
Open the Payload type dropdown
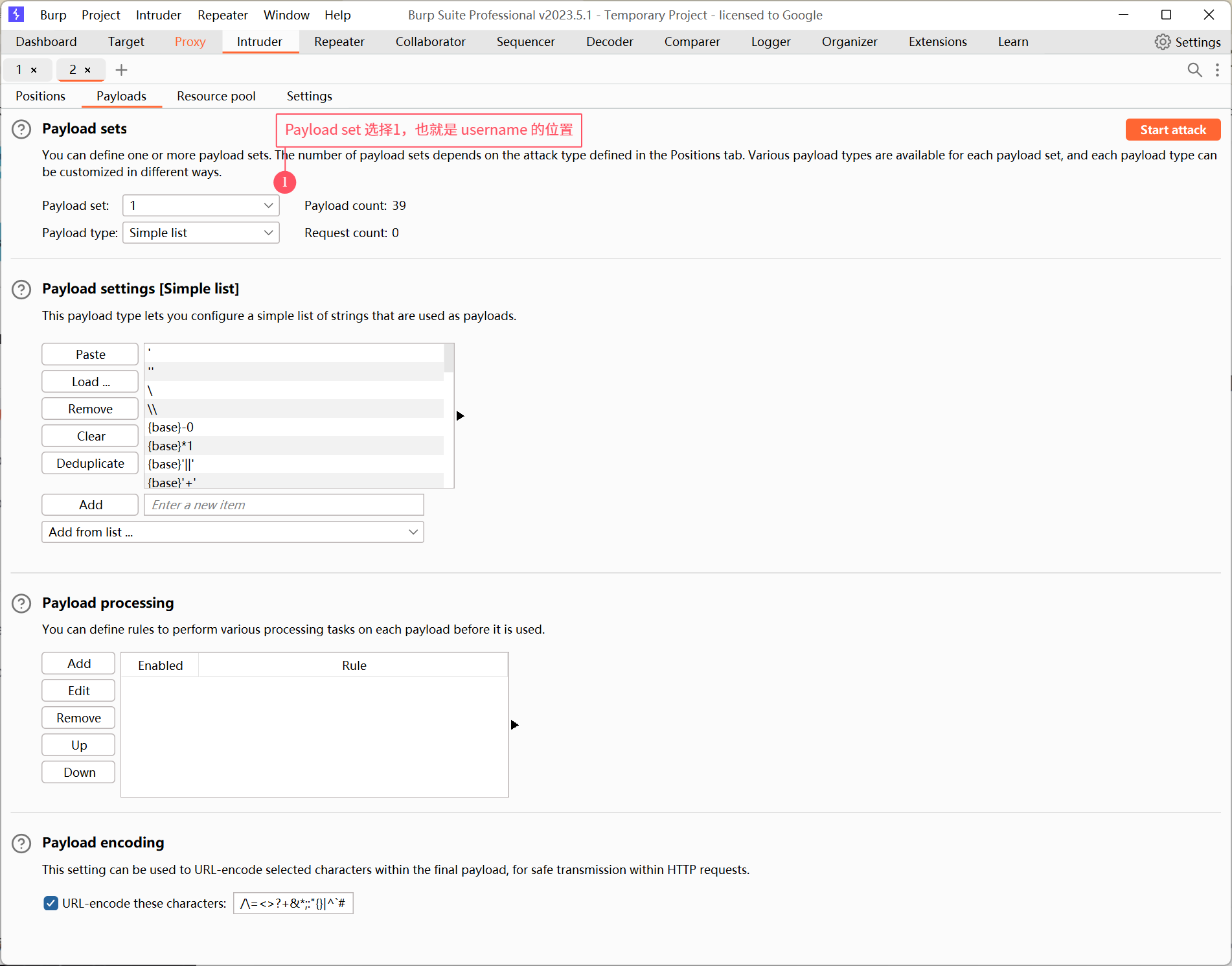(201, 233)
